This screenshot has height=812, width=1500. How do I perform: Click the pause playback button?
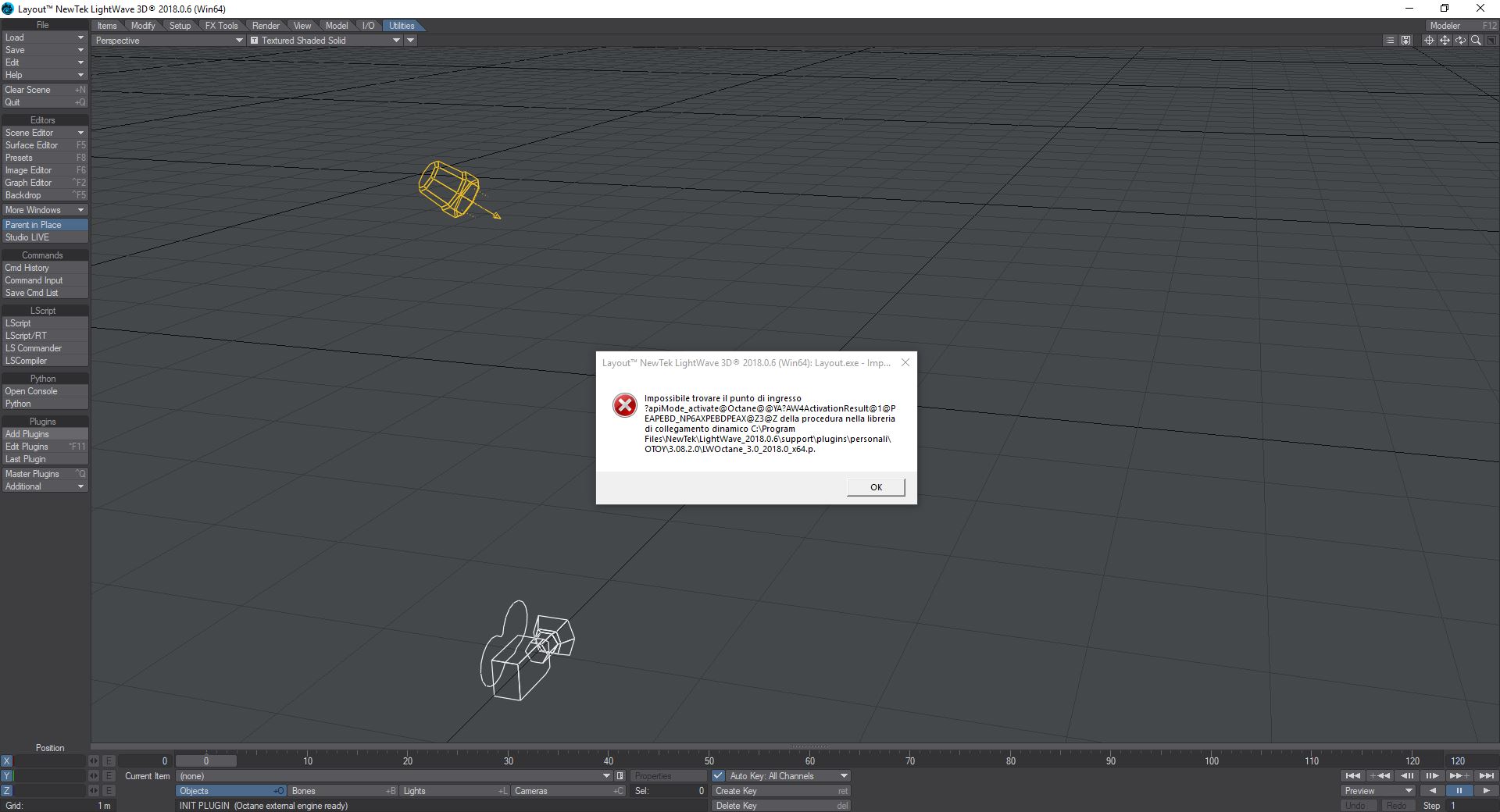click(x=1459, y=791)
